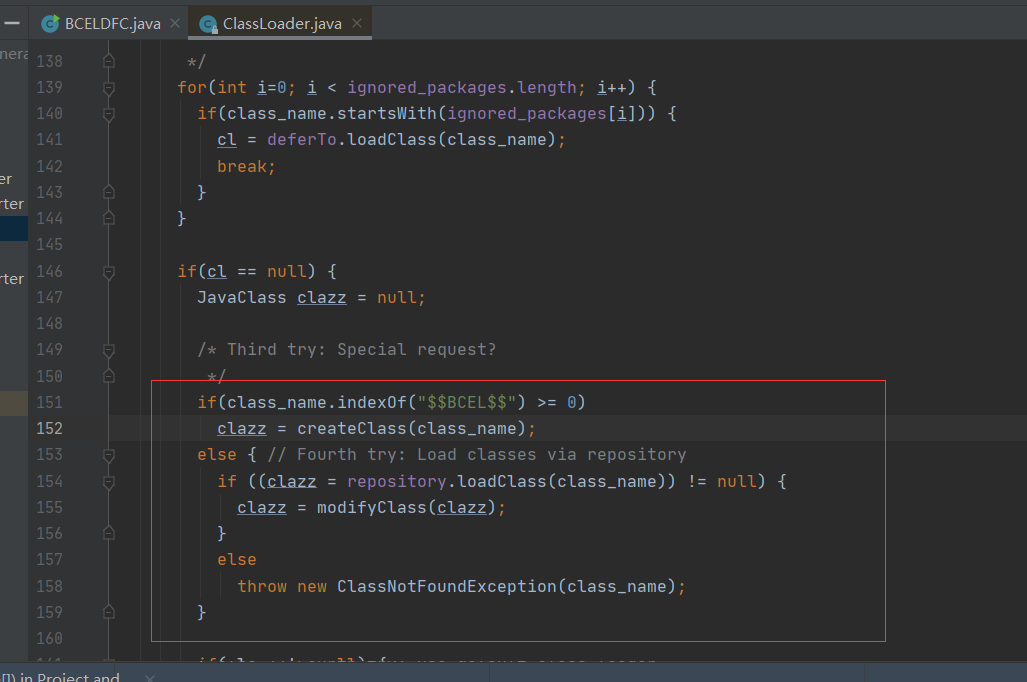
Task: Close the ClassLoader.java tab
Action: (357, 24)
